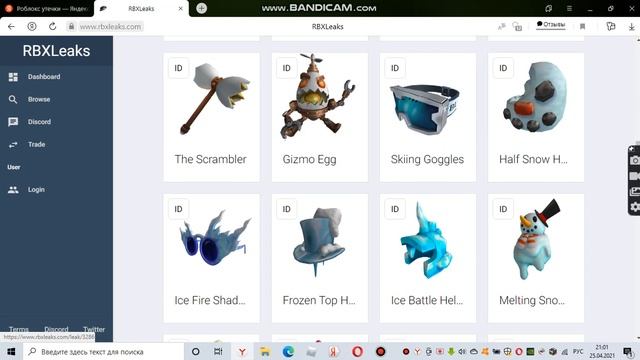Viewport: 640px width, 360px height.
Task: Click the ID badge on The Scrambler card
Action: coord(178,68)
